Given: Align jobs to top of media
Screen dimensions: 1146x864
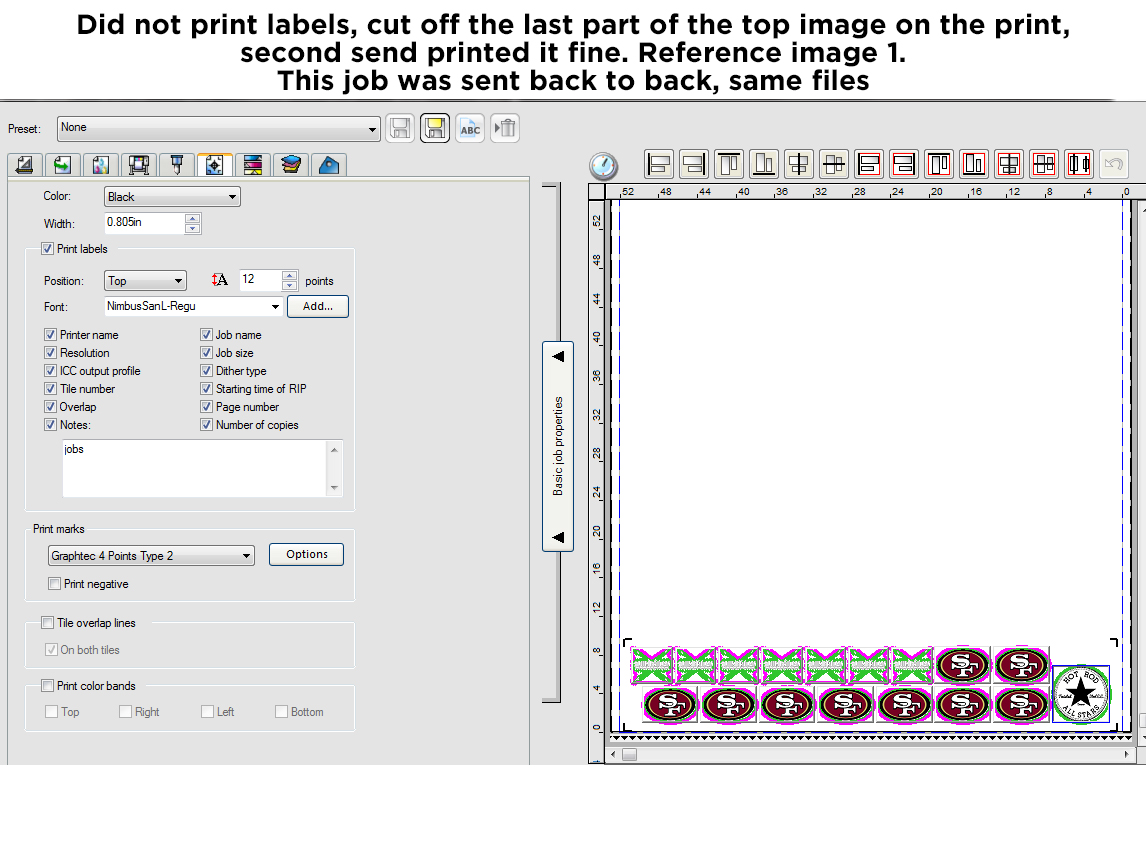Looking at the screenshot, I should pos(939,164).
